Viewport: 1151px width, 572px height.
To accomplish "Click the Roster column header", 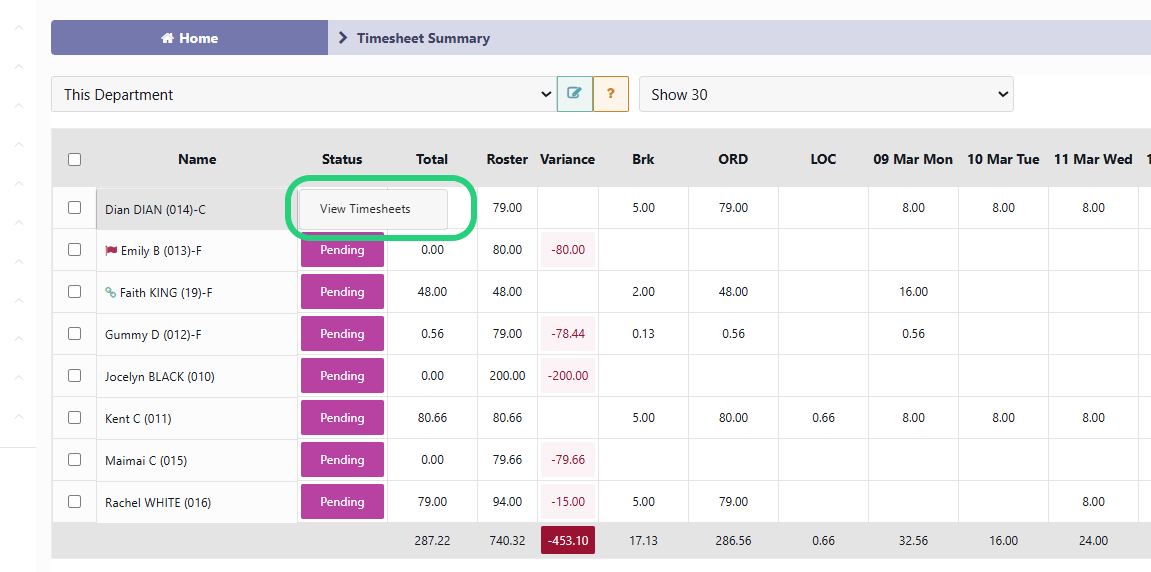I will pos(507,159).
